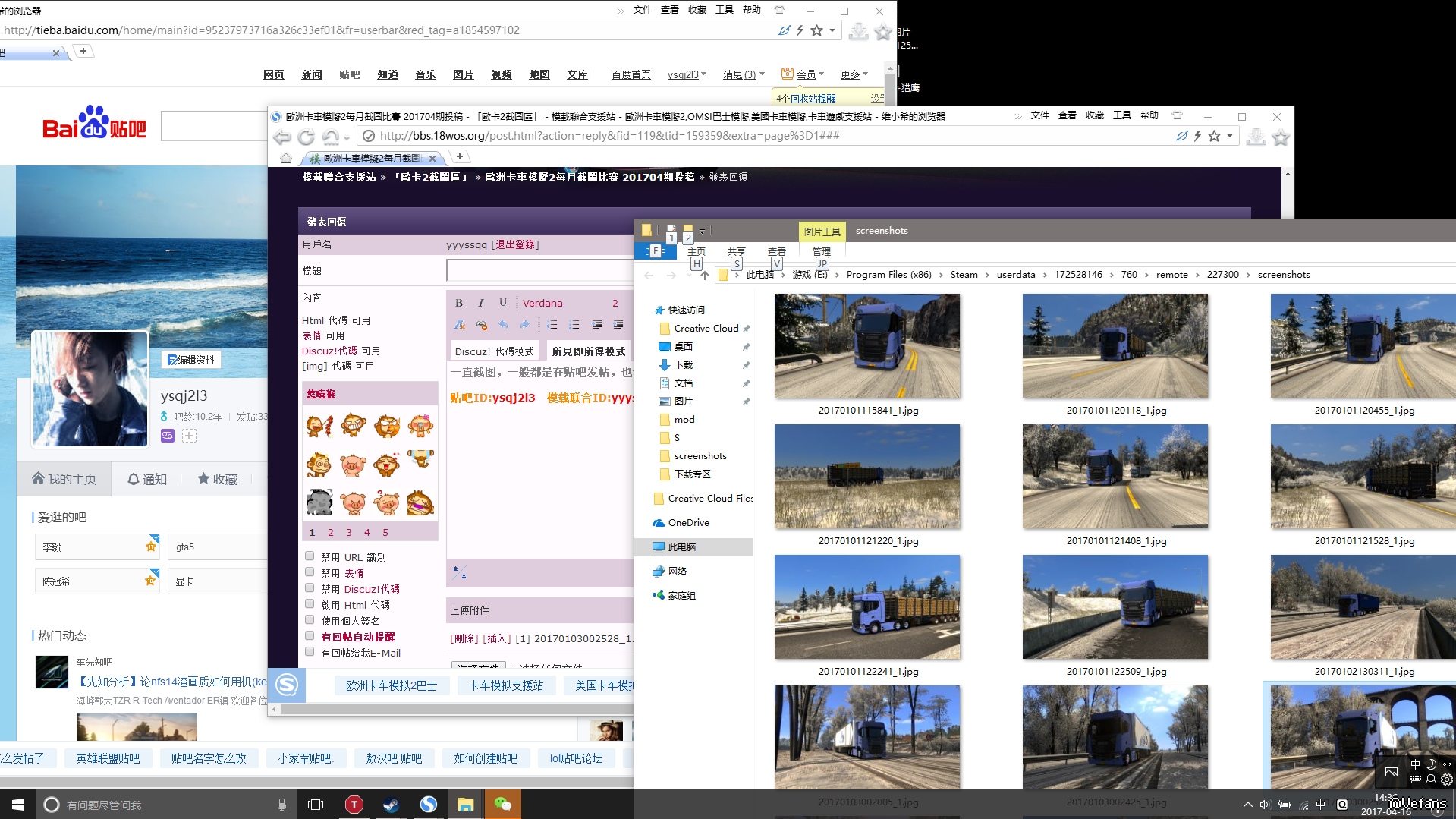This screenshot has height=819, width=1456.
Task: Tick the 有回帖给我E-Mail checkbox
Action: click(x=310, y=652)
